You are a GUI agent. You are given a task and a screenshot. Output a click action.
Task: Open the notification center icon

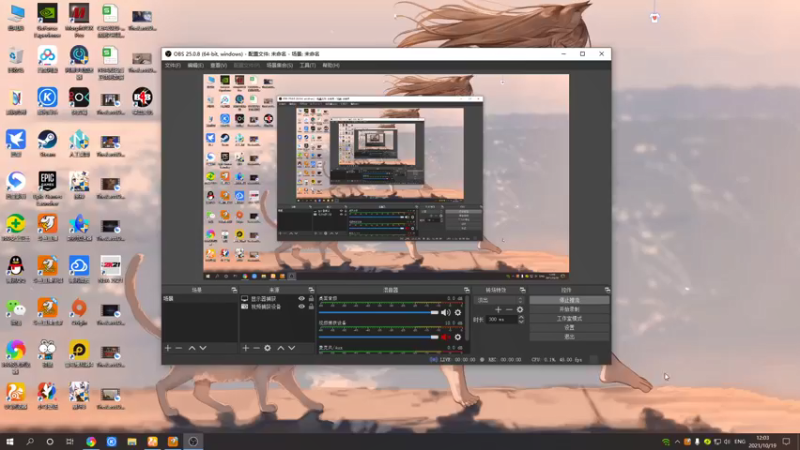787,442
